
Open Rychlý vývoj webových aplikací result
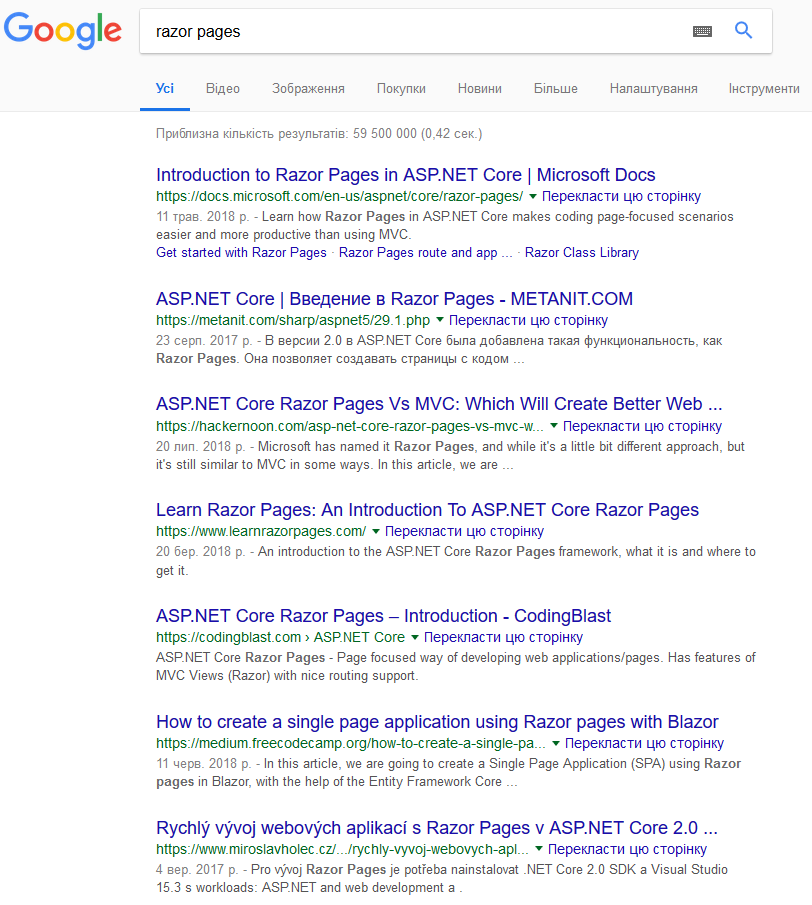[x=437, y=828]
